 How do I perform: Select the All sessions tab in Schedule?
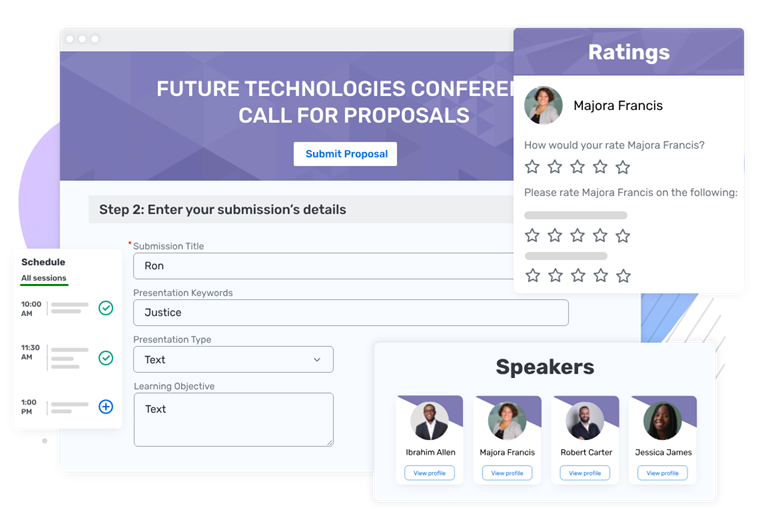pyautogui.click(x=44, y=278)
